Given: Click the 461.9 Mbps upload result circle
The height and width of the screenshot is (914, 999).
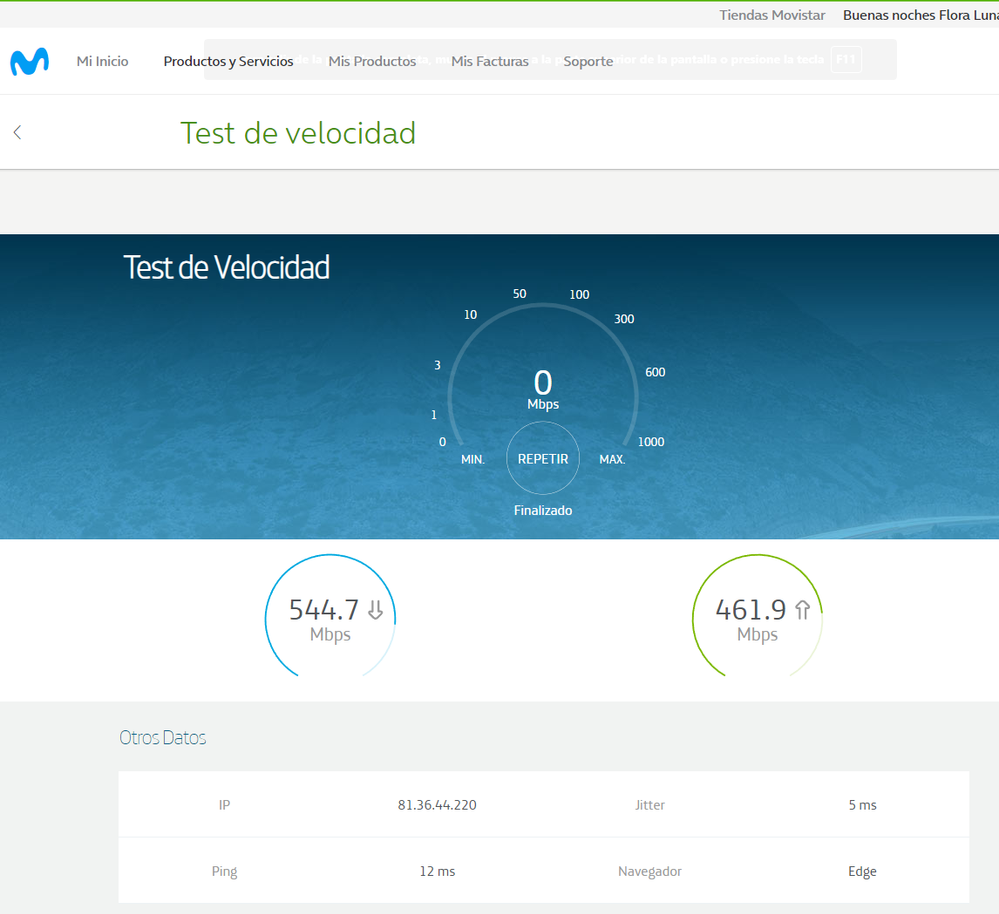Looking at the screenshot, I should 757,620.
